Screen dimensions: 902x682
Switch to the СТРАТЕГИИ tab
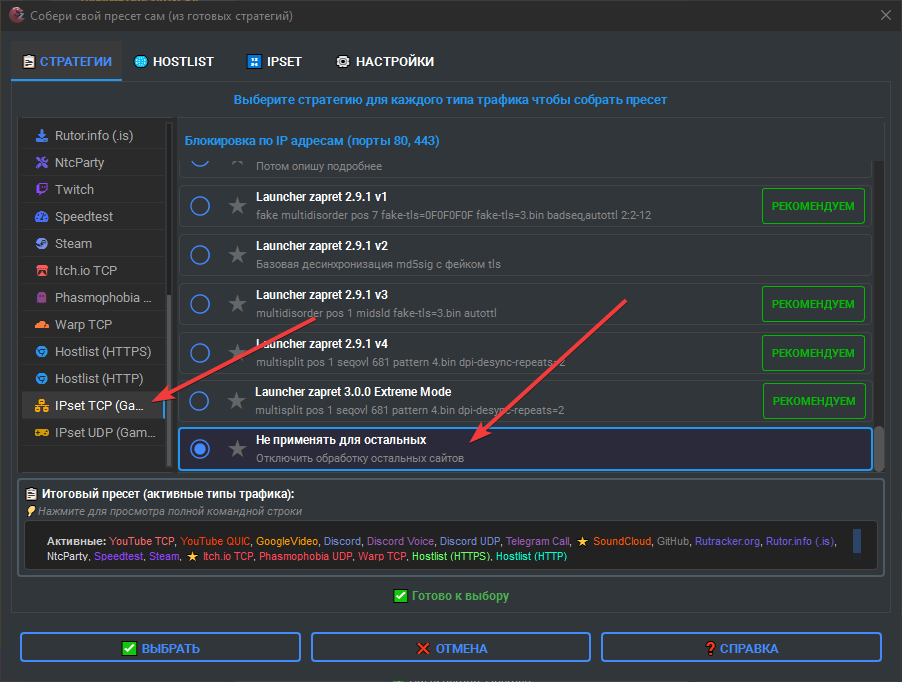point(67,62)
